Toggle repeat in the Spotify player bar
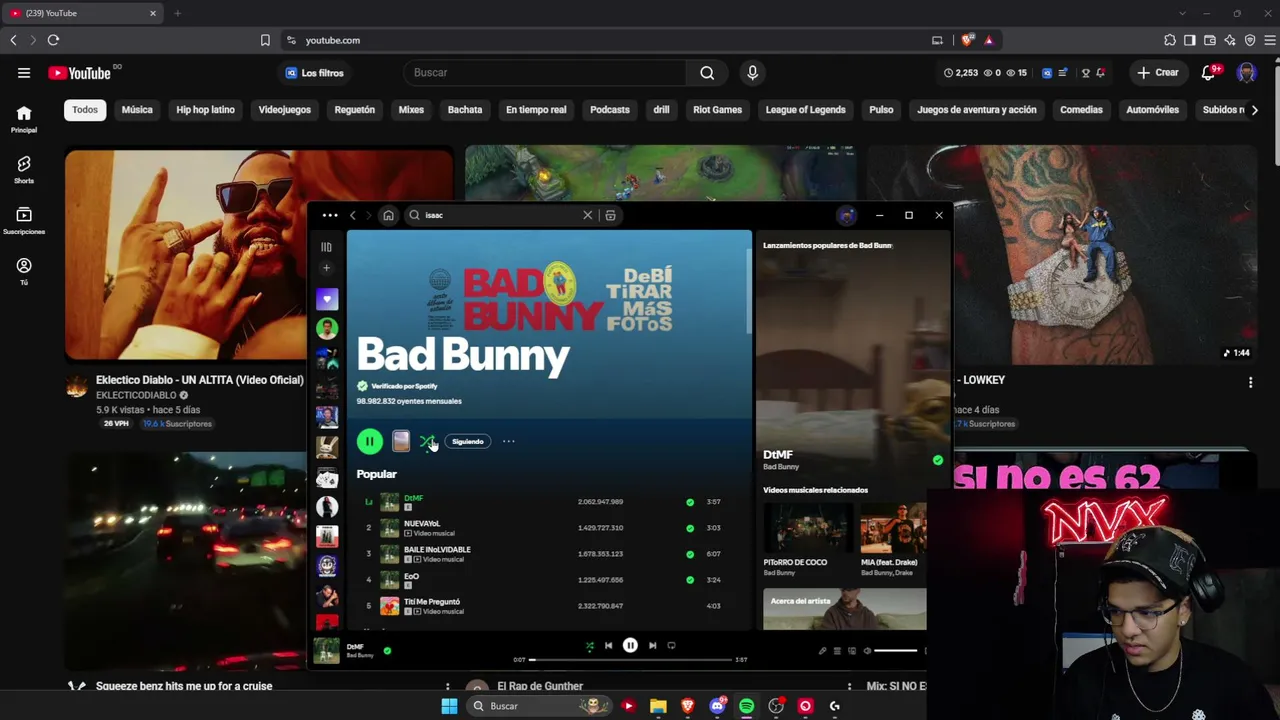This screenshot has width=1280, height=720. pos(672,646)
